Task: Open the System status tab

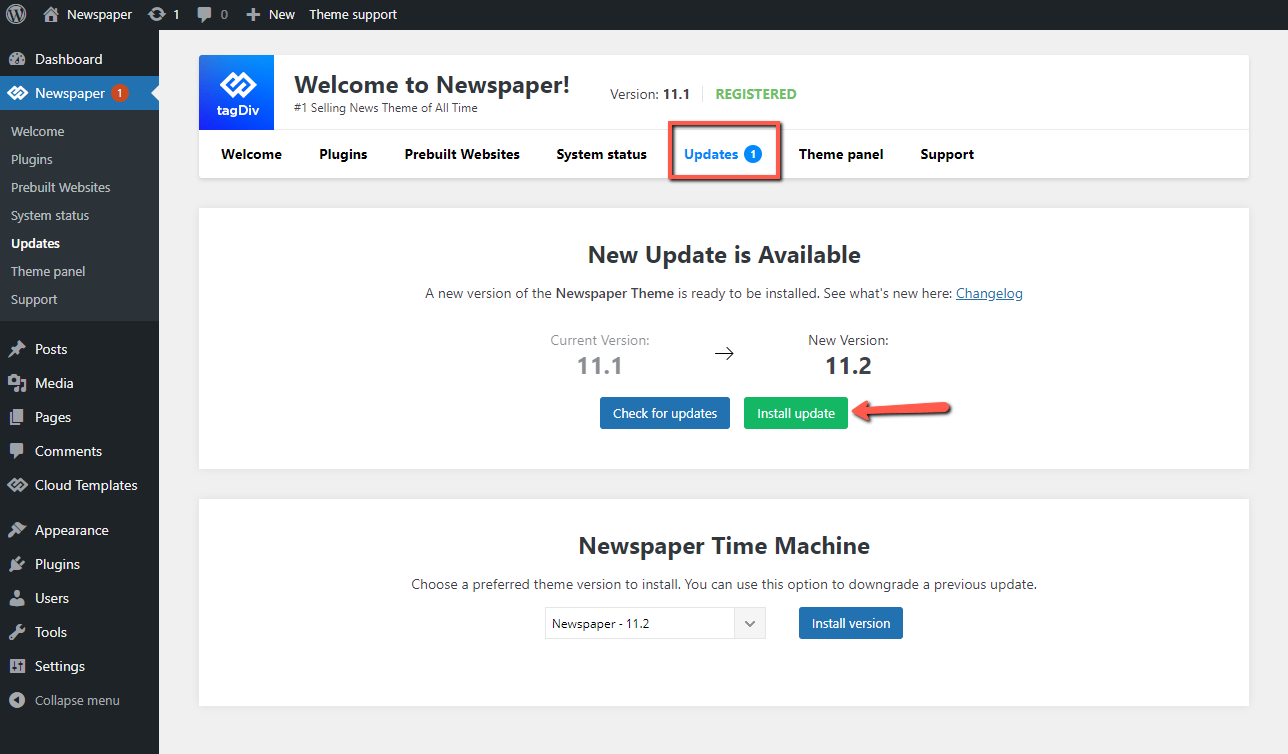Action: [x=602, y=154]
